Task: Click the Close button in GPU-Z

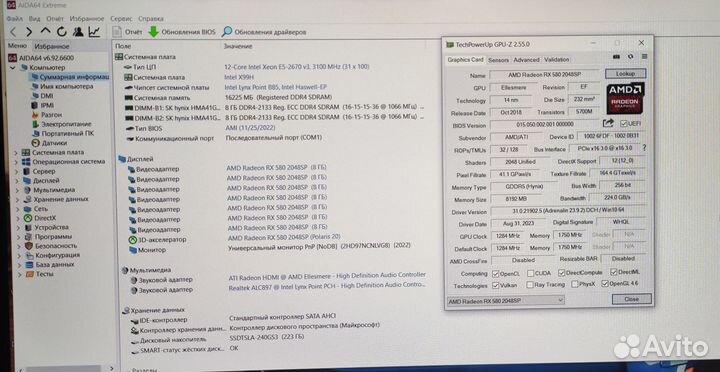Action: (631, 299)
